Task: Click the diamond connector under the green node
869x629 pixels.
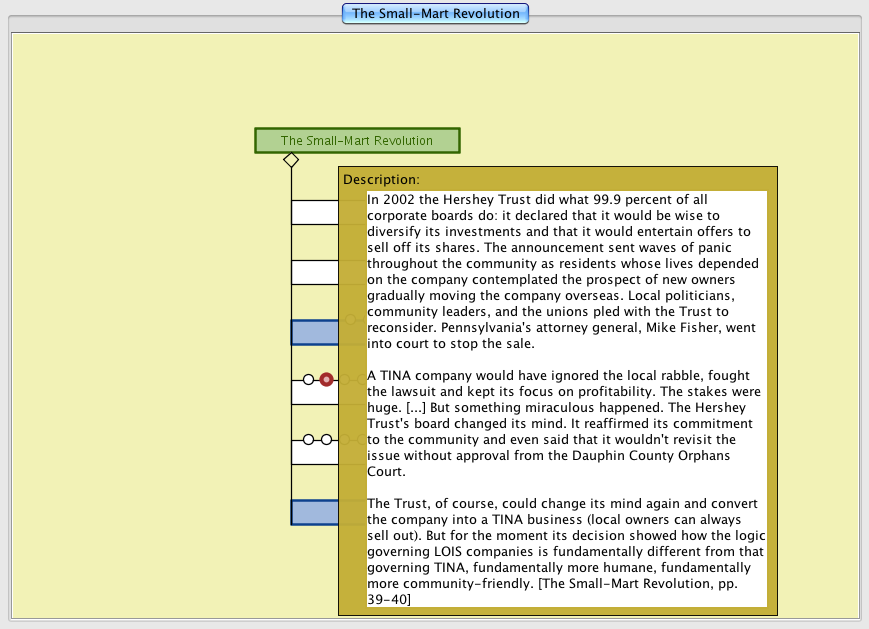Action: click(291, 160)
